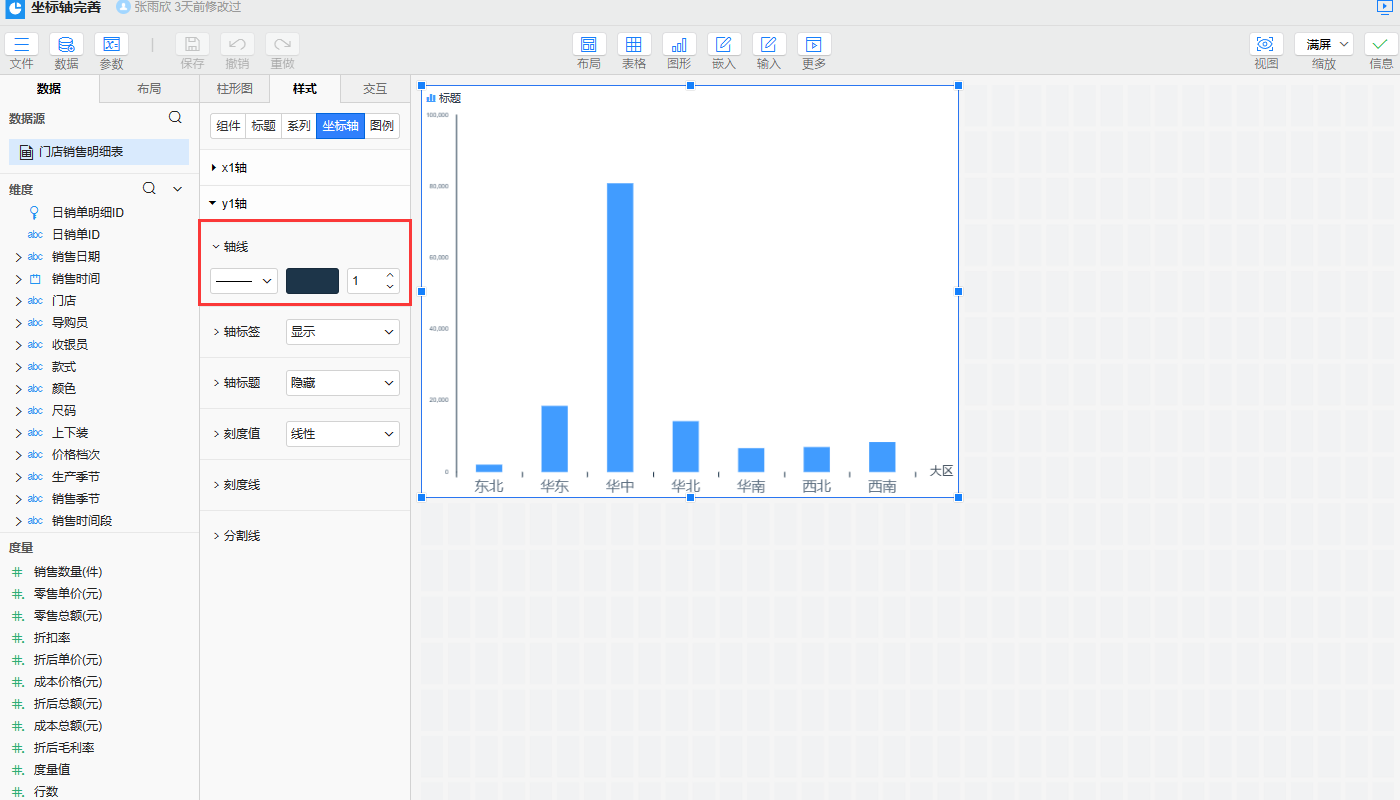Expand the x1轴 section
Screen dimensions: 1400x800
coord(214,168)
